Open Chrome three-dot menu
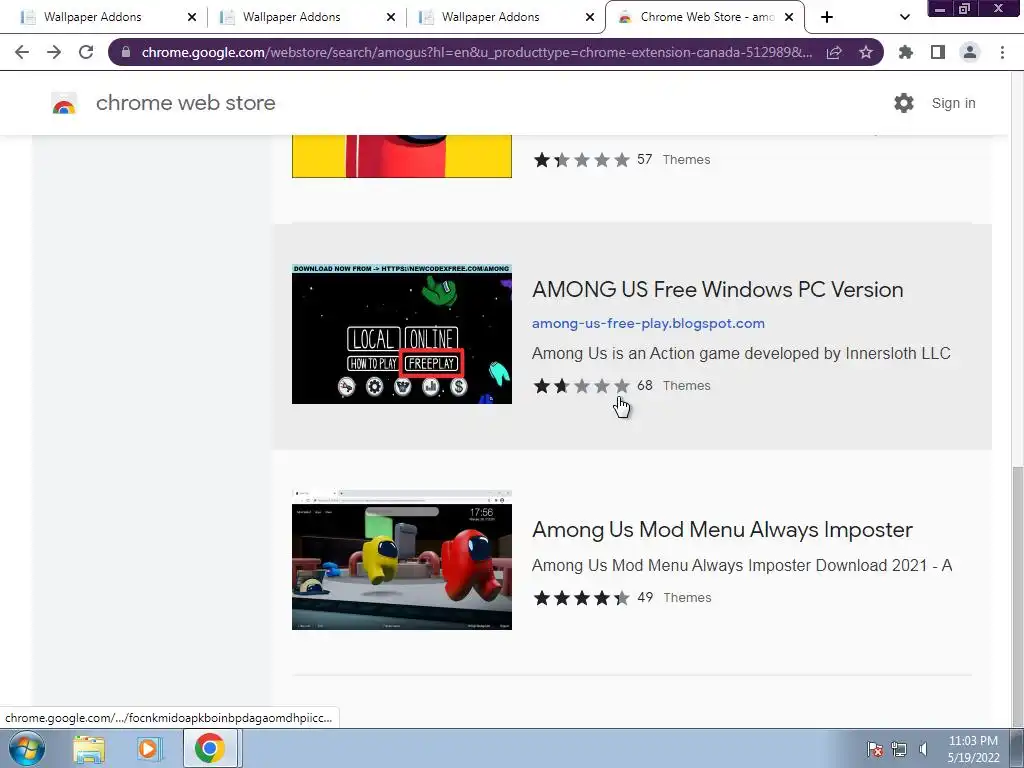Screen dimensions: 1024x768 (1002, 52)
